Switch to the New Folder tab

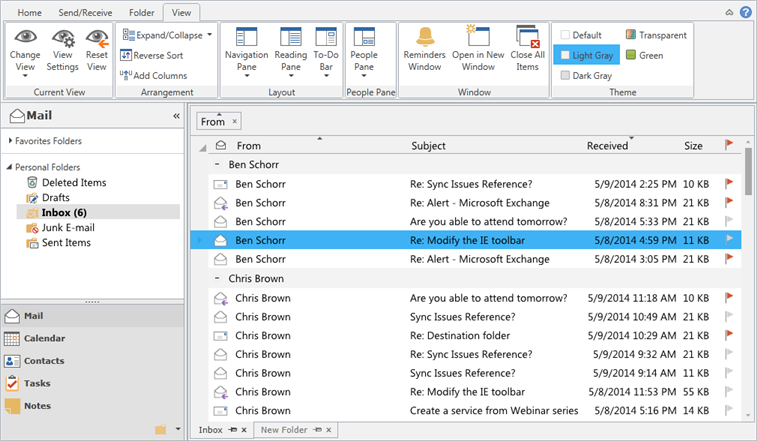pos(283,430)
